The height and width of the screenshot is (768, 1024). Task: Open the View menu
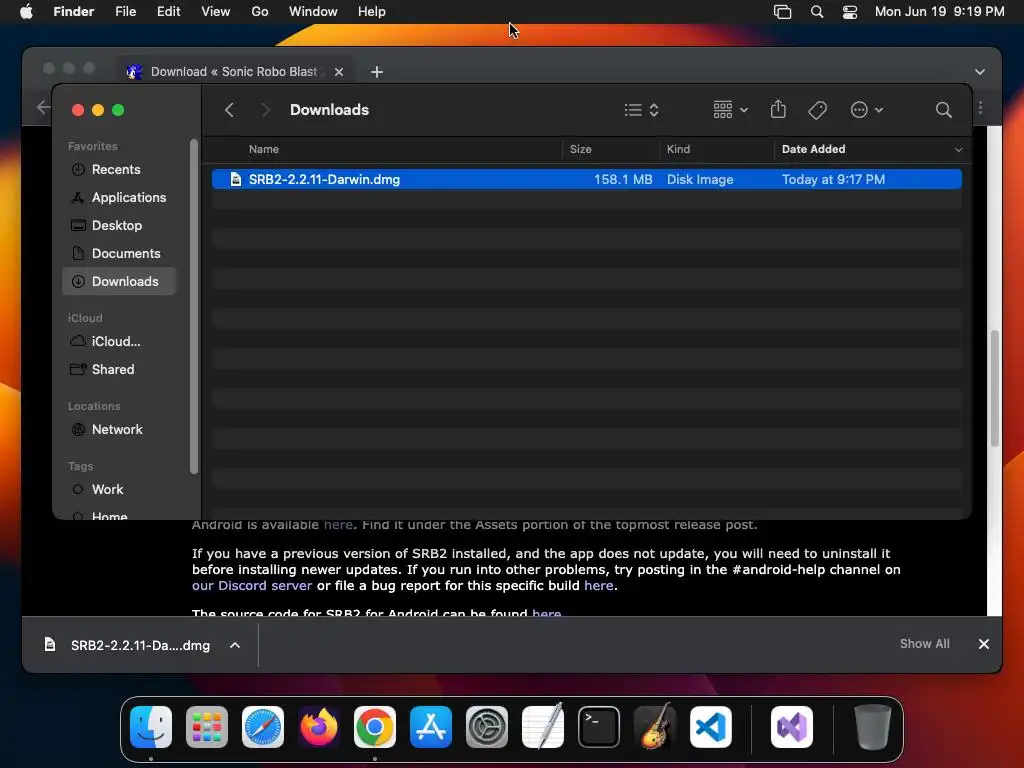[x=216, y=12]
